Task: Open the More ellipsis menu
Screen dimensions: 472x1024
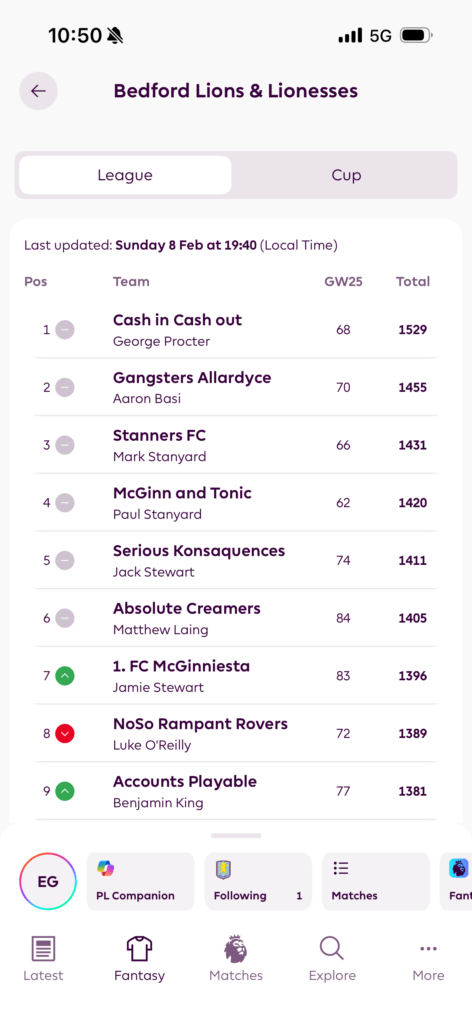Action: pyautogui.click(x=428, y=948)
